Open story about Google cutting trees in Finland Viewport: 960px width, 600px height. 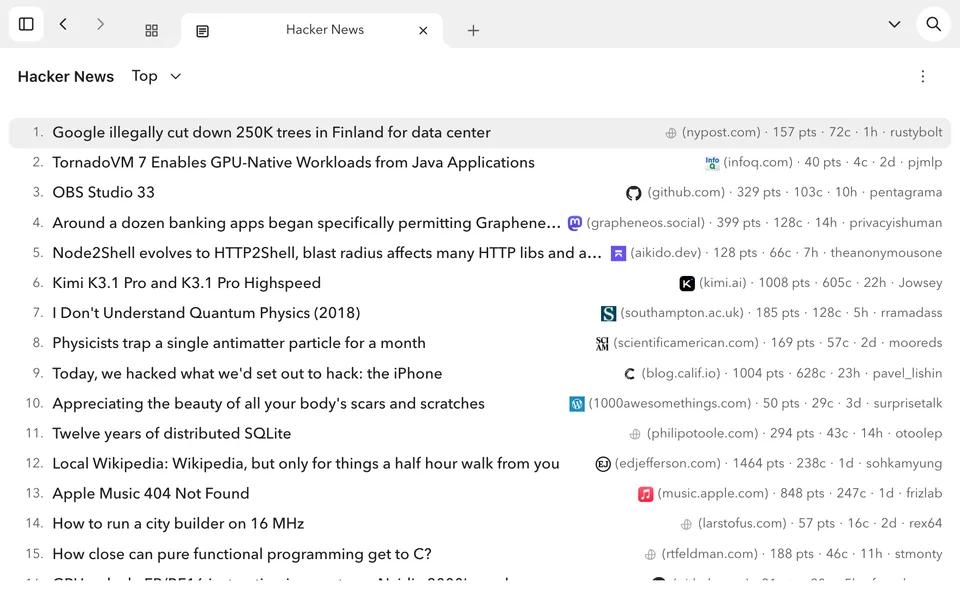click(x=271, y=132)
